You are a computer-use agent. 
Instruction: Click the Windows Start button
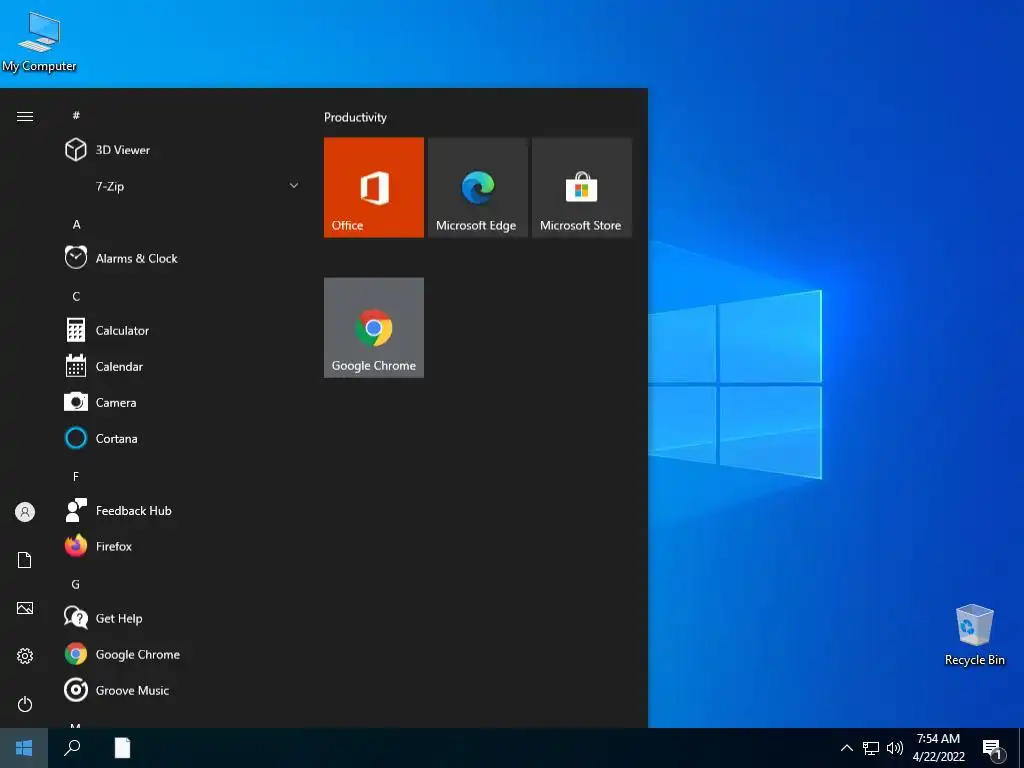(24, 748)
